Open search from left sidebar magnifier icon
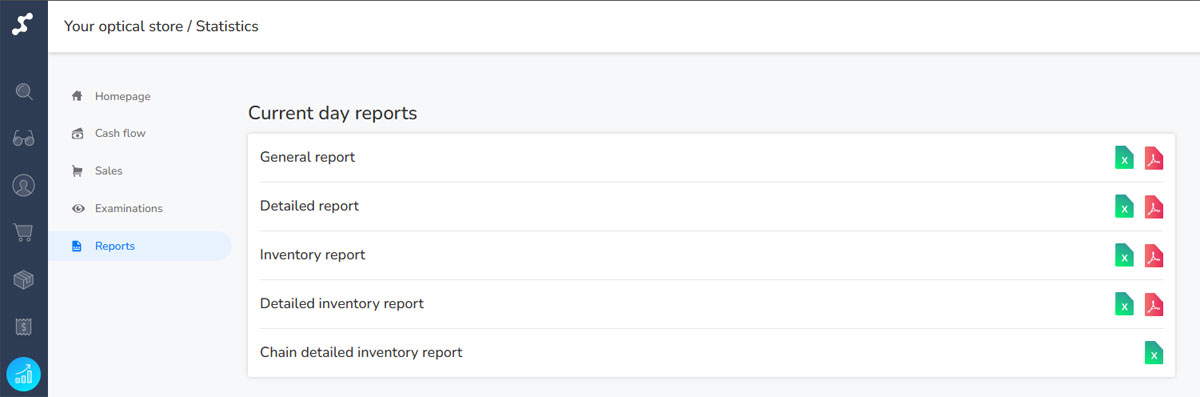1200x397 pixels. [x=24, y=92]
